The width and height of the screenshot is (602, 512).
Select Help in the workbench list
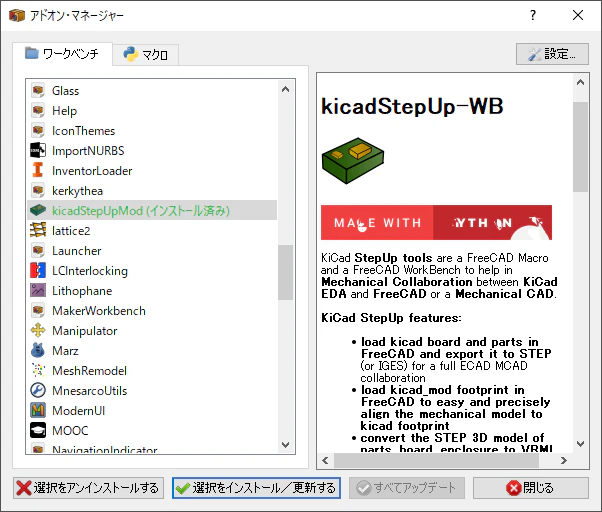click(152, 111)
